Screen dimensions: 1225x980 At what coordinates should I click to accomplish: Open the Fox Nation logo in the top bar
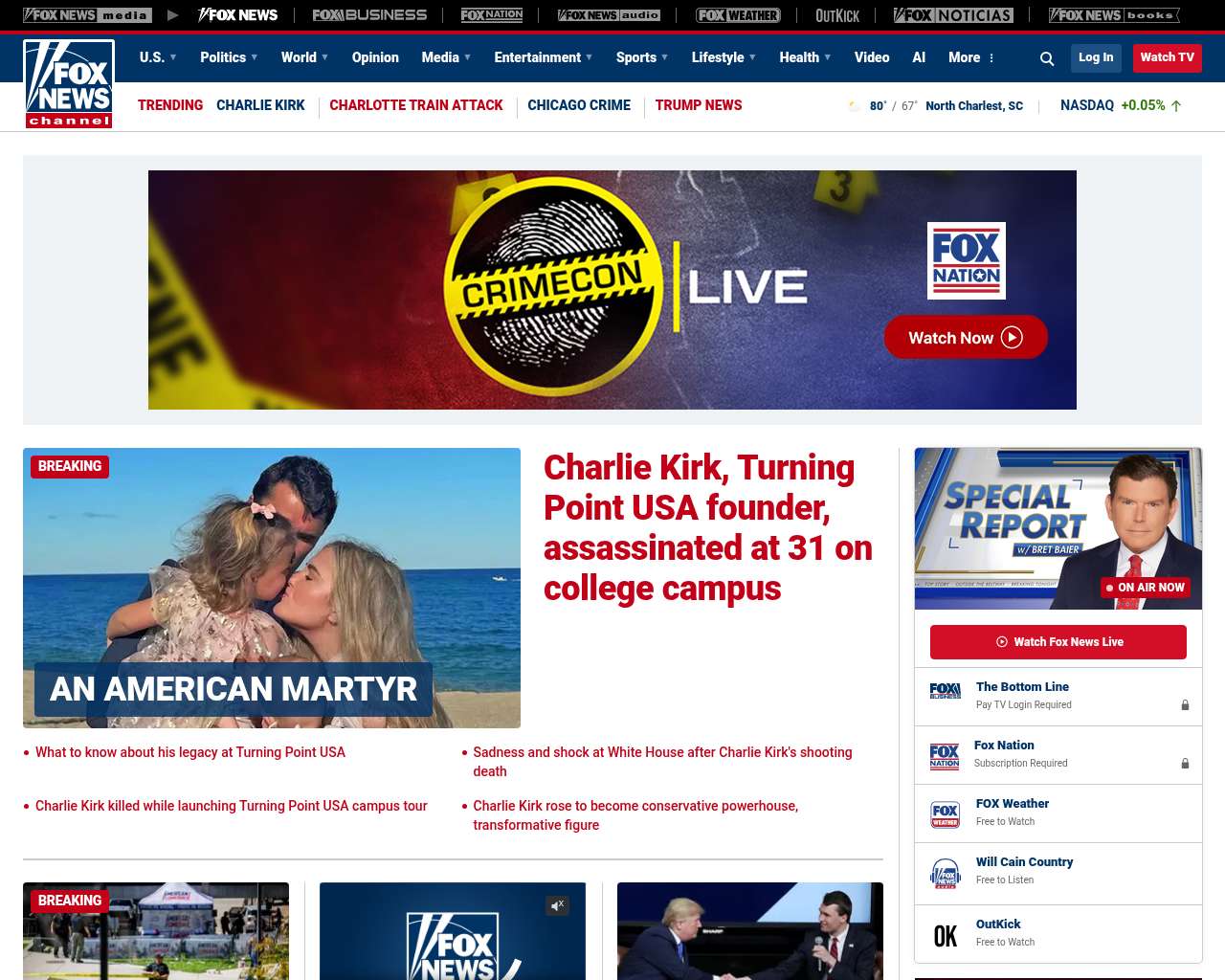coord(492,15)
